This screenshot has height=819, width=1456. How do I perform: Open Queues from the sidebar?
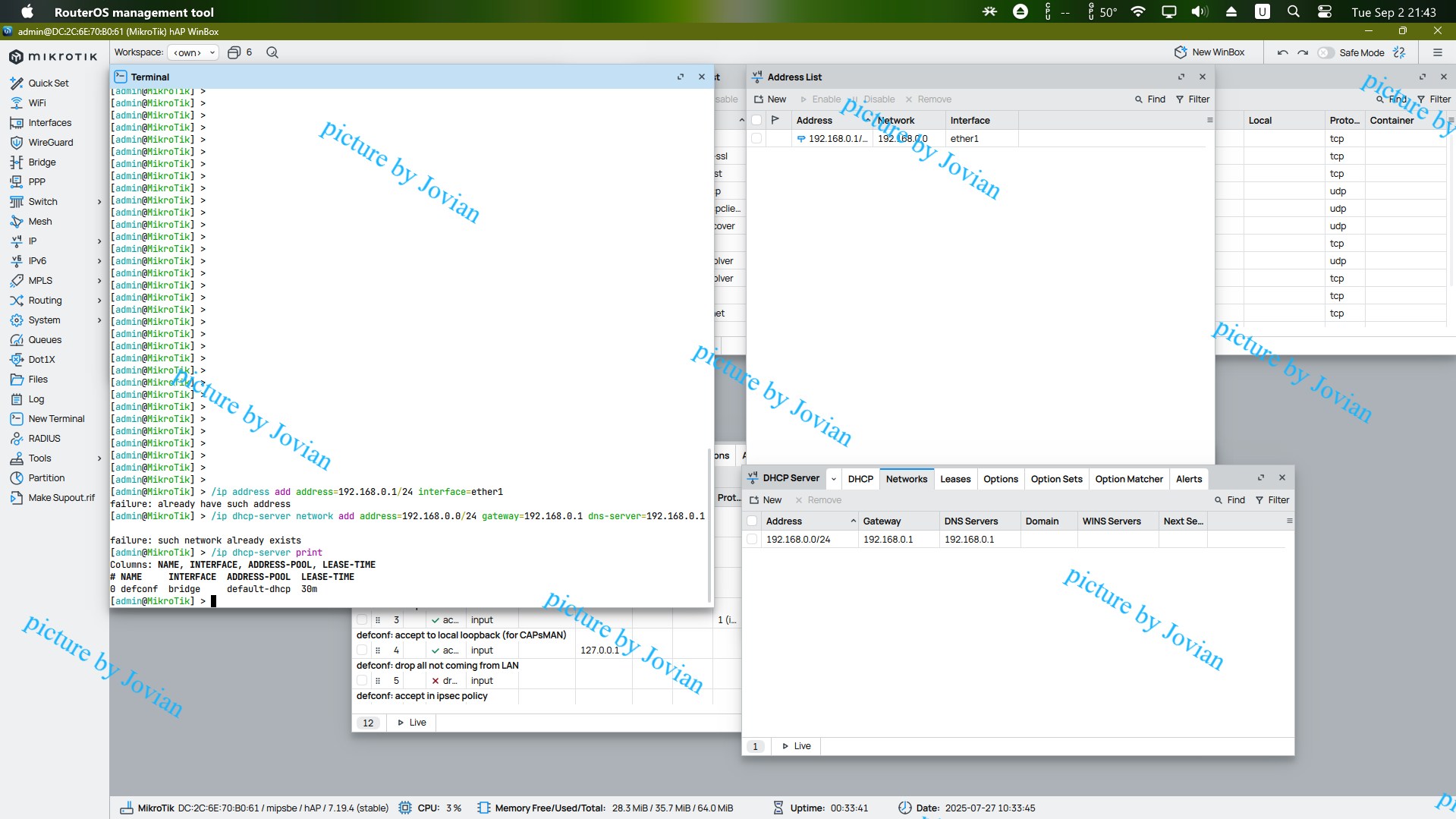pos(45,340)
